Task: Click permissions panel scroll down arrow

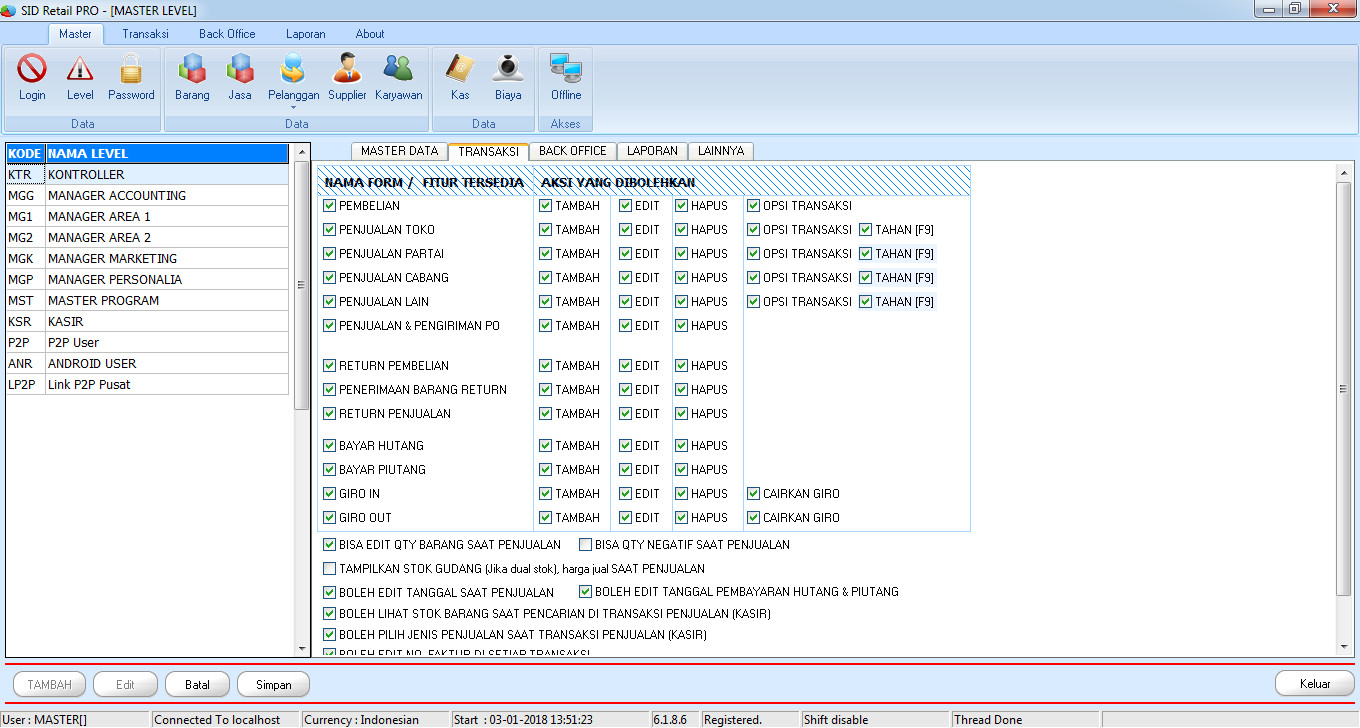Action: [x=1344, y=647]
